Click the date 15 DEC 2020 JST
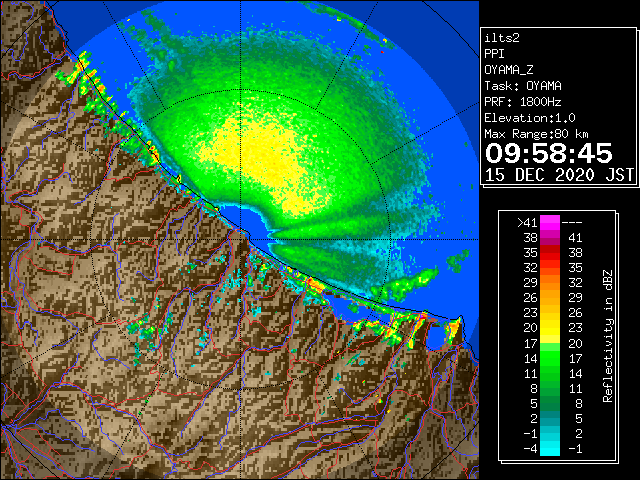The image size is (640, 480). coord(559,175)
